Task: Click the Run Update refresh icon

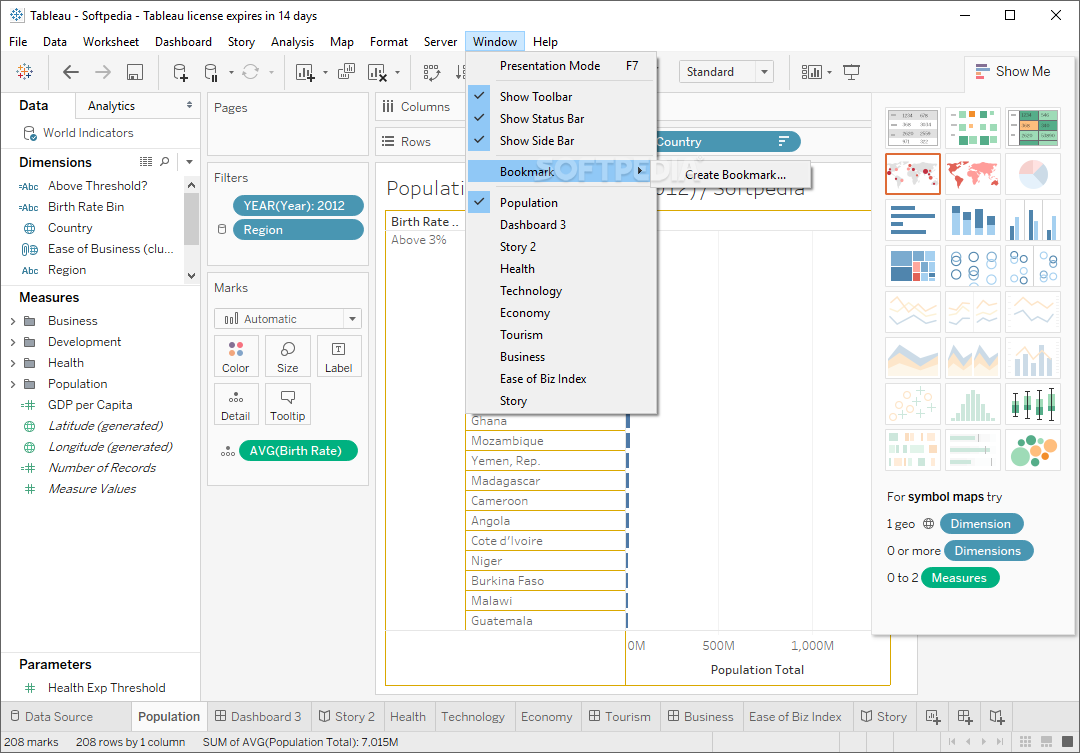Action: (x=251, y=72)
